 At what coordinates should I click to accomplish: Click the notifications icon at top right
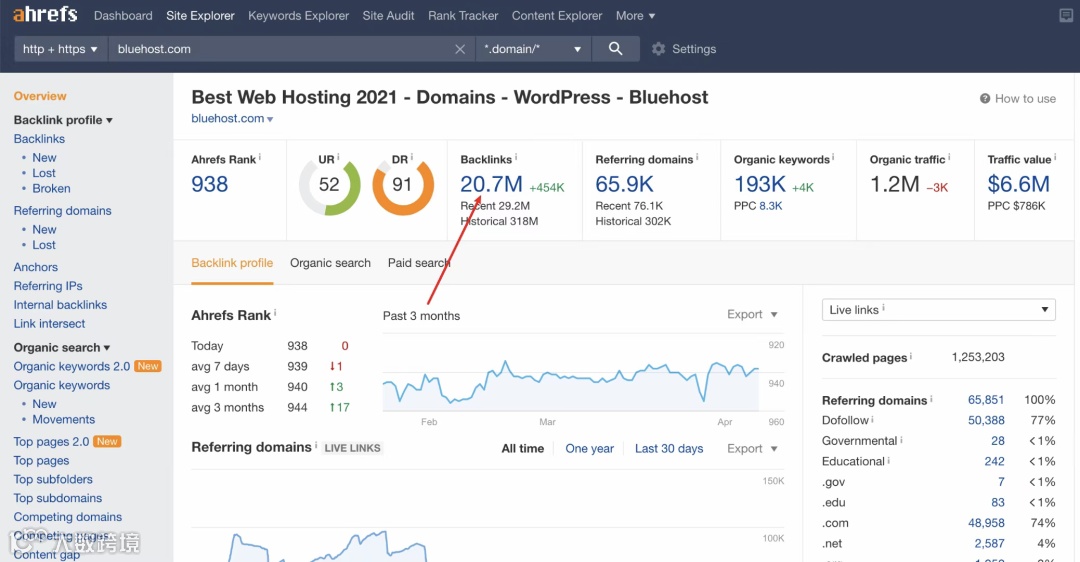(1066, 15)
